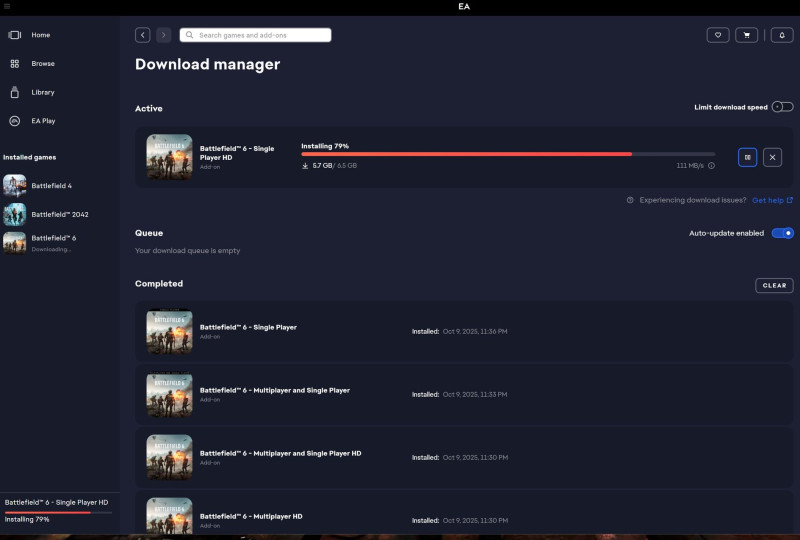
Task: Click the 'Download manager' page title
Action: [208, 64]
